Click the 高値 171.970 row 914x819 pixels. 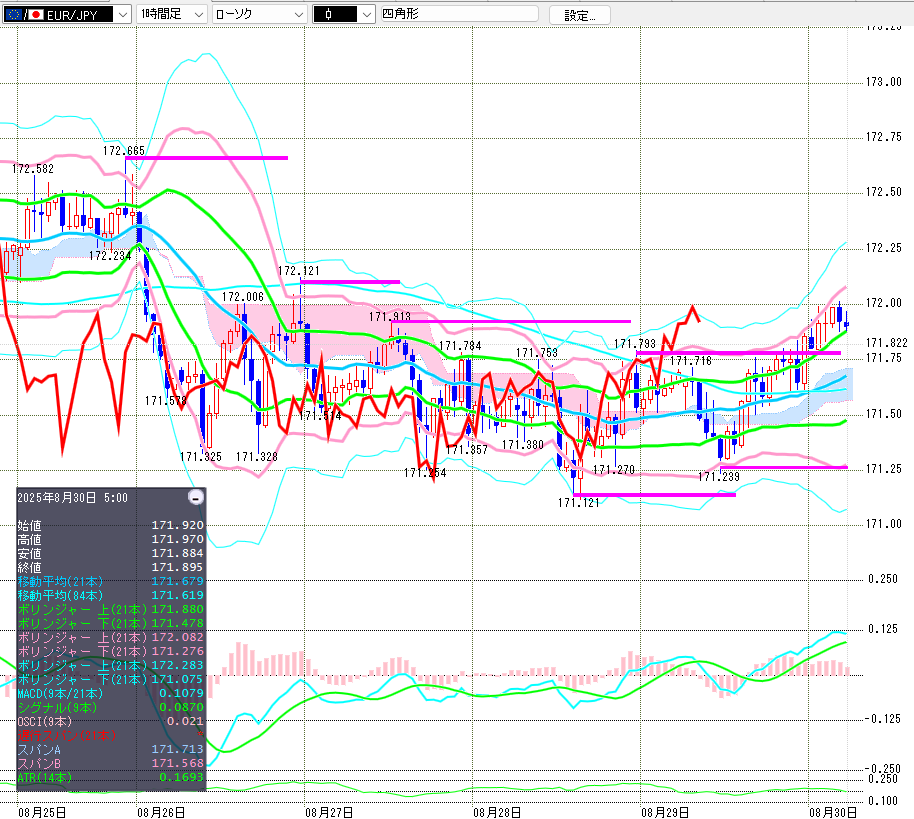pyautogui.click(x=111, y=539)
